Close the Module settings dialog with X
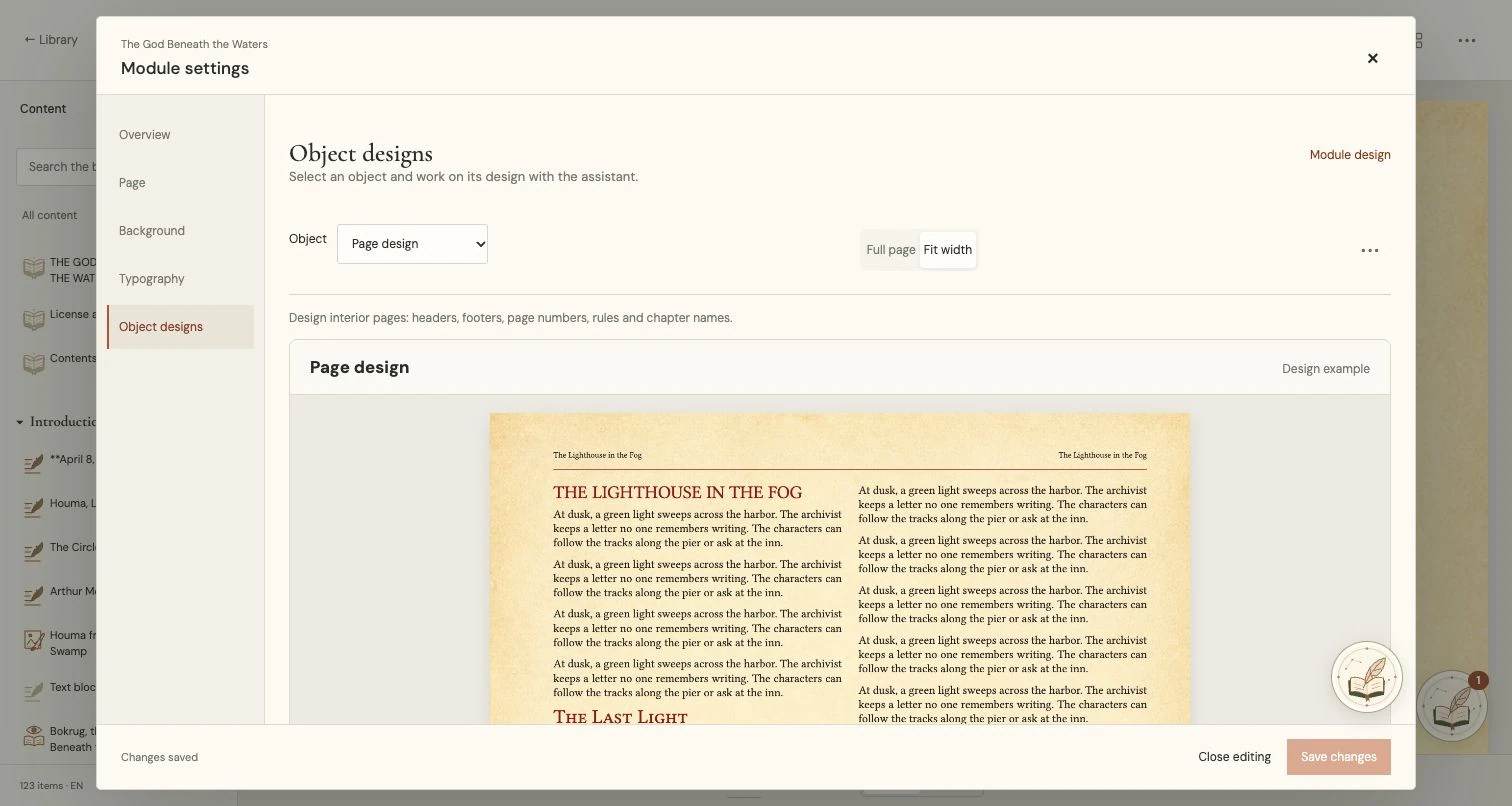The height and width of the screenshot is (806, 1512). point(1372,58)
